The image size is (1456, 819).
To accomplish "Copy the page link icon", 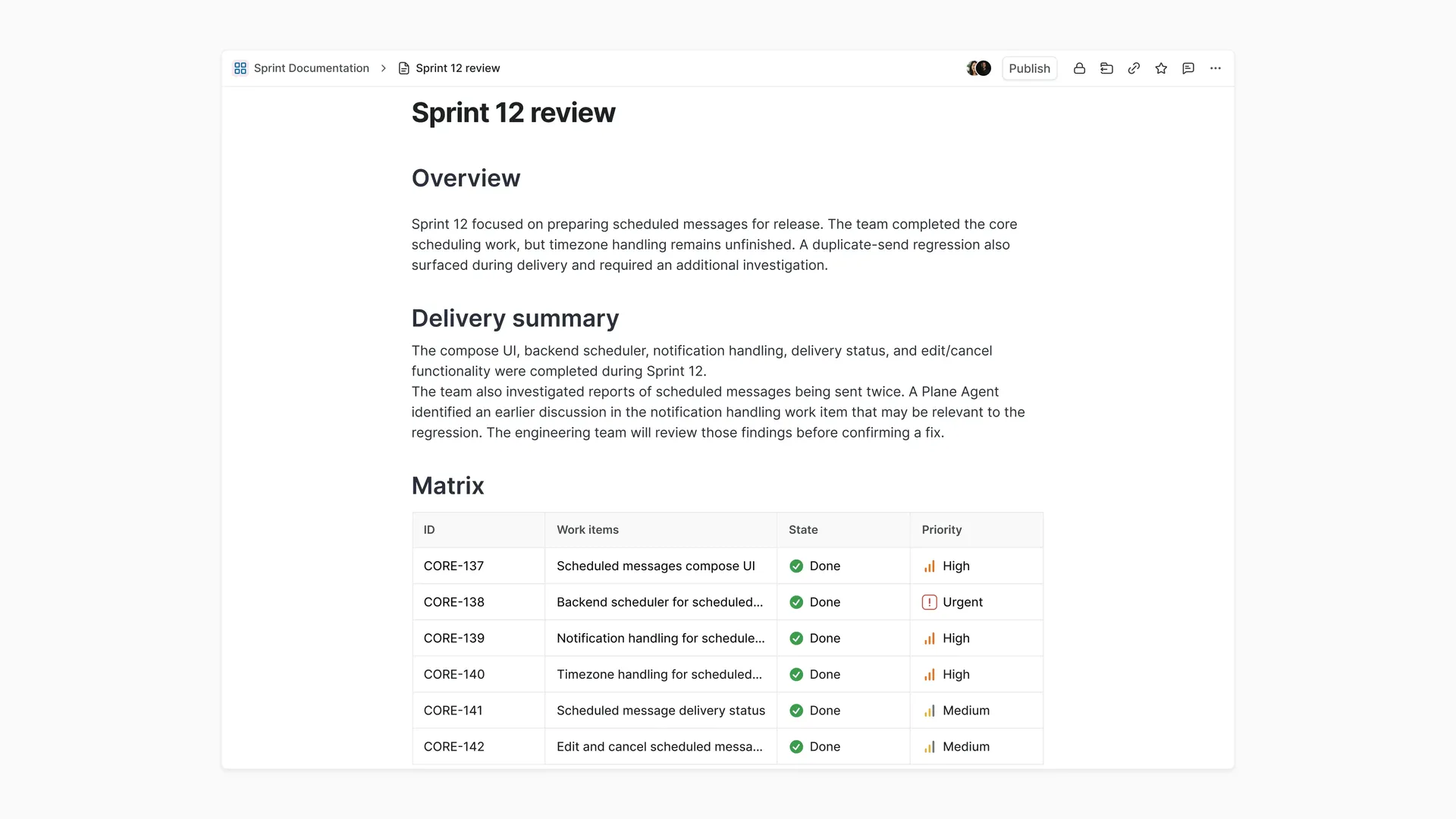I will pyautogui.click(x=1134, y=68).
